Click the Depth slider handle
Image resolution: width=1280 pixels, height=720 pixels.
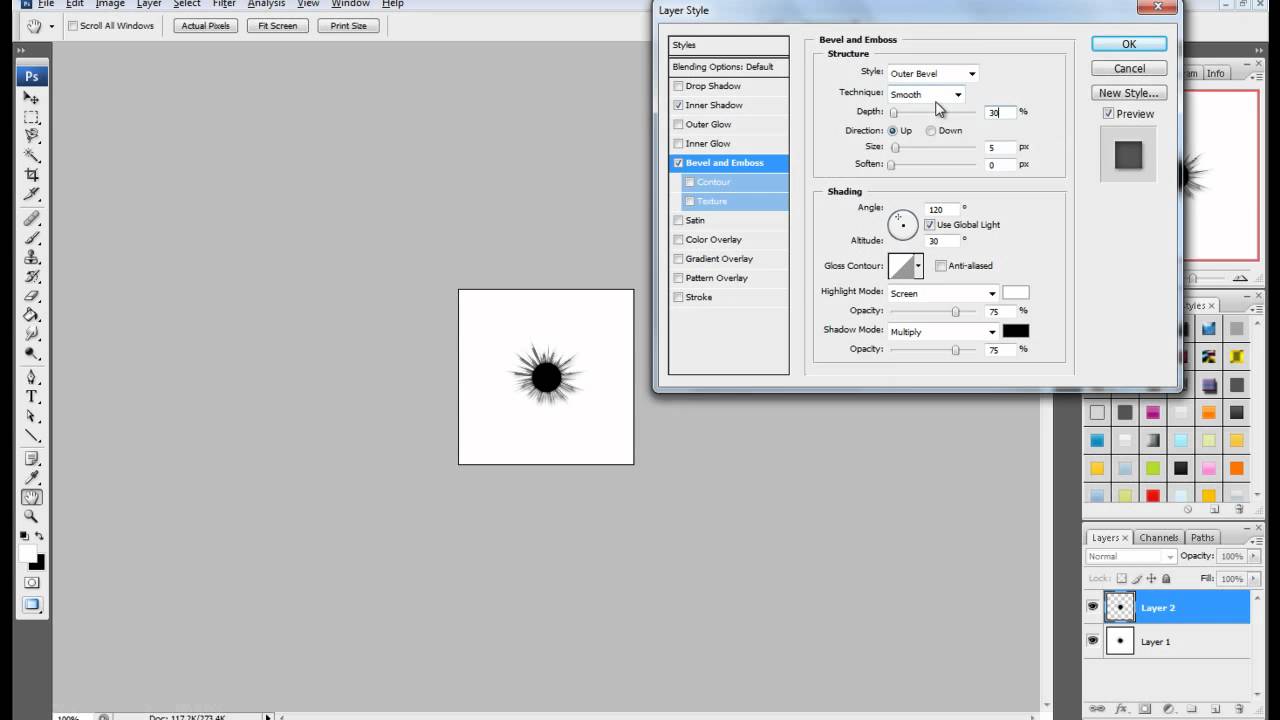(894, 113)
